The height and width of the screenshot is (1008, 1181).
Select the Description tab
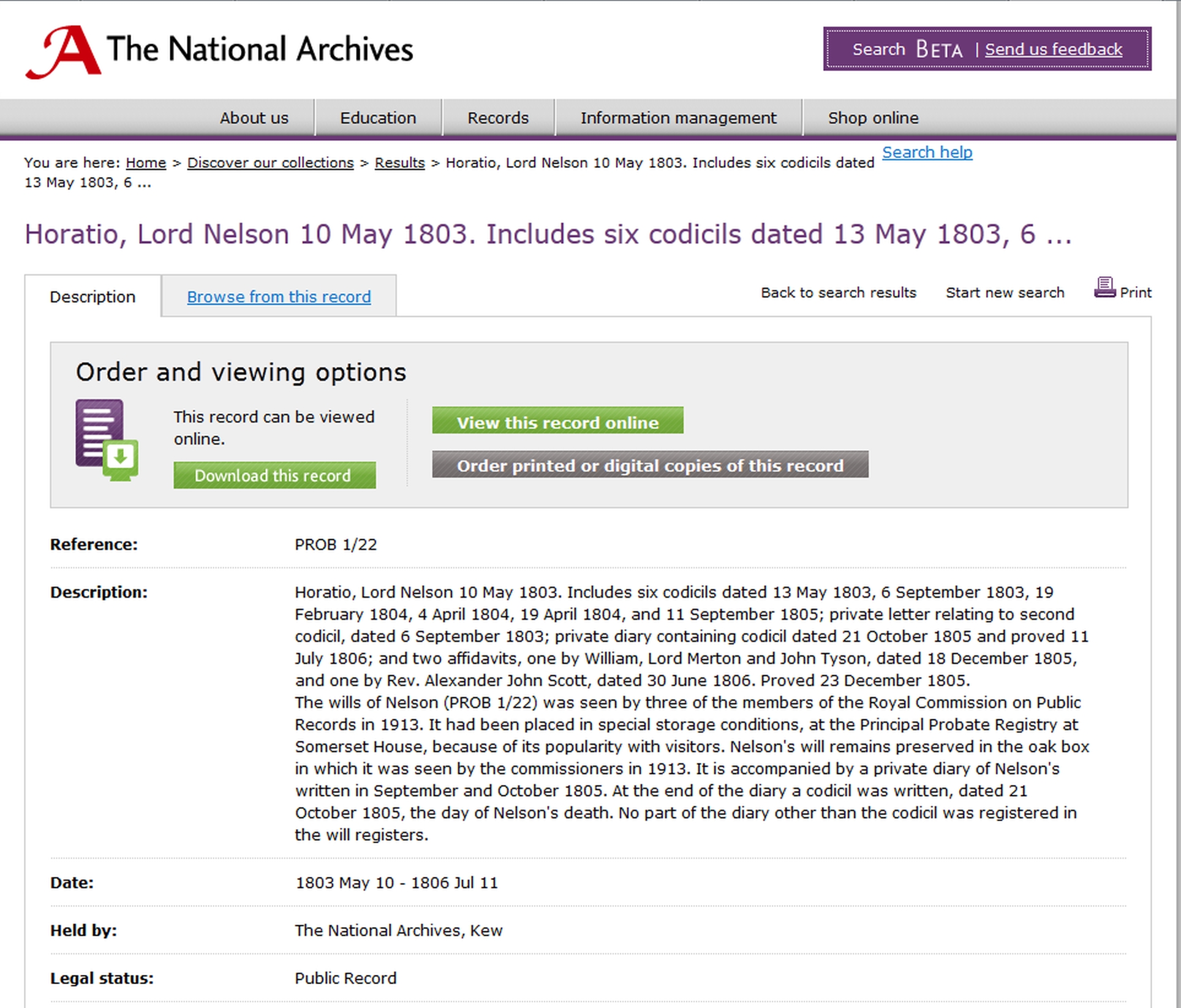coord(92,296)
